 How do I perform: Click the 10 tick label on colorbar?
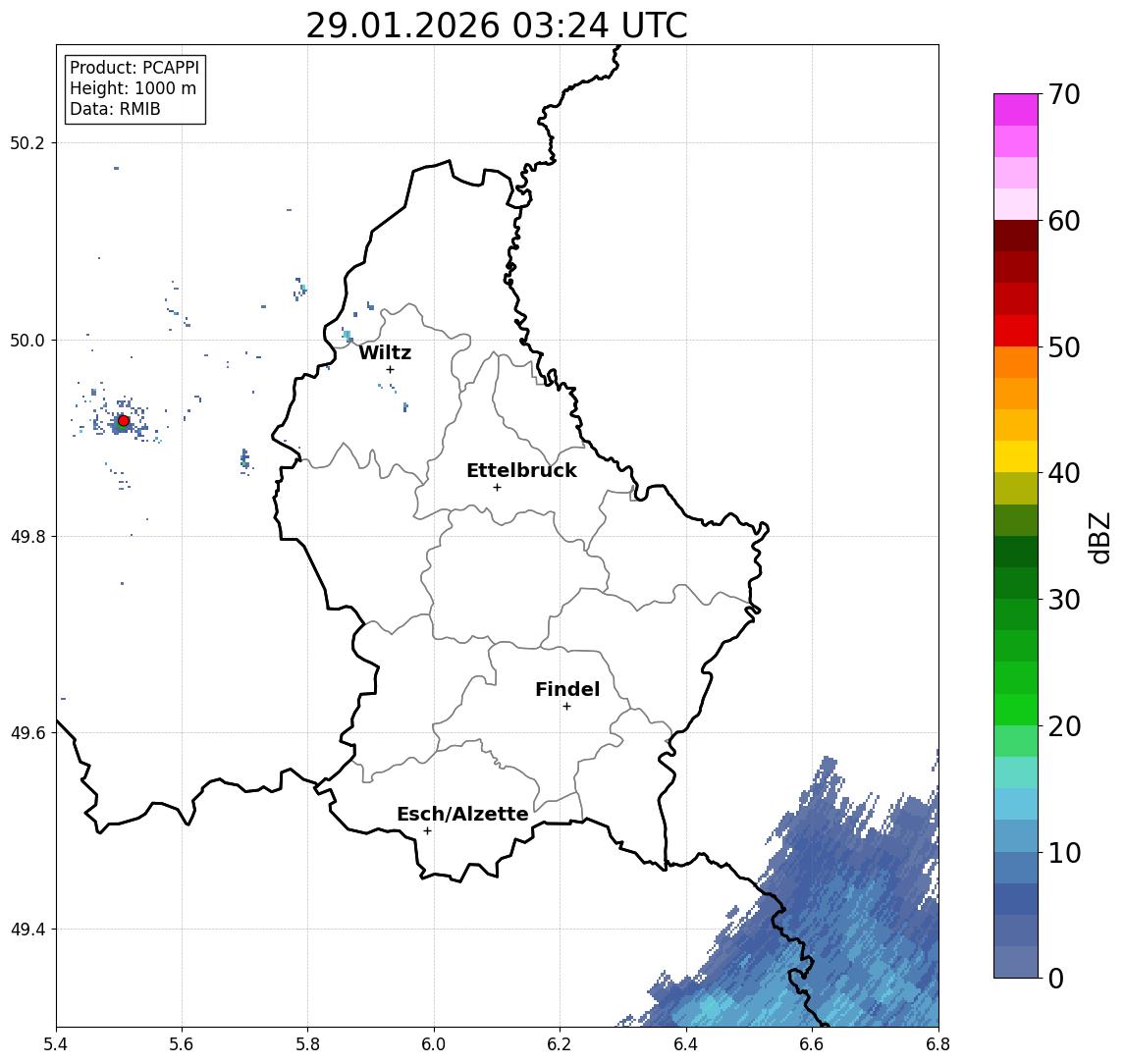[1064, 853]
